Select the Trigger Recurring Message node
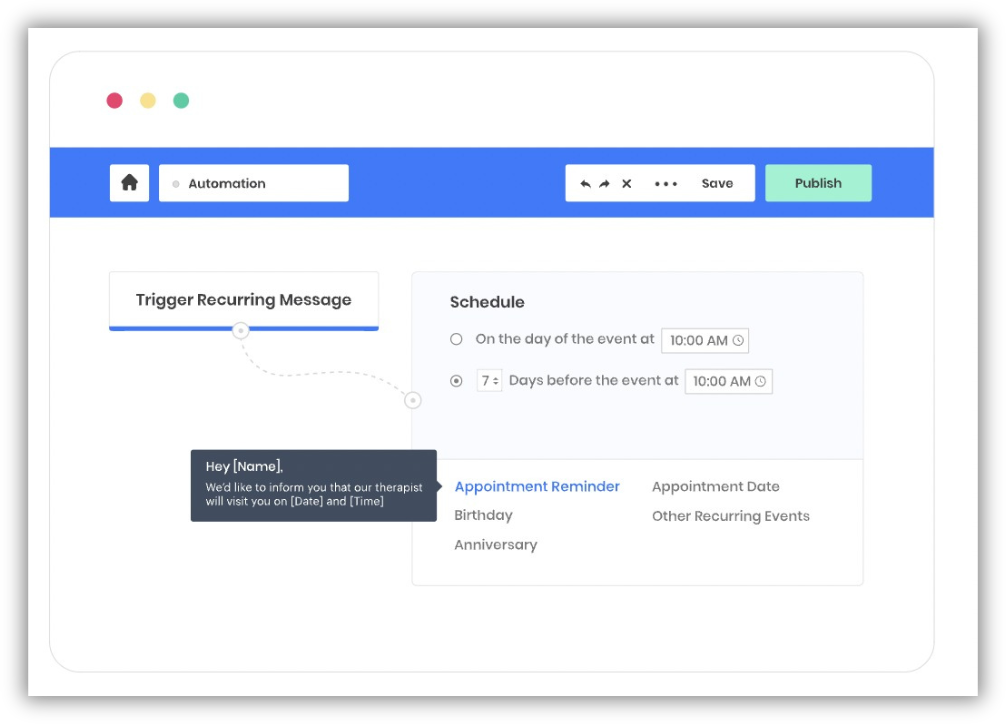 pos(244,300)
